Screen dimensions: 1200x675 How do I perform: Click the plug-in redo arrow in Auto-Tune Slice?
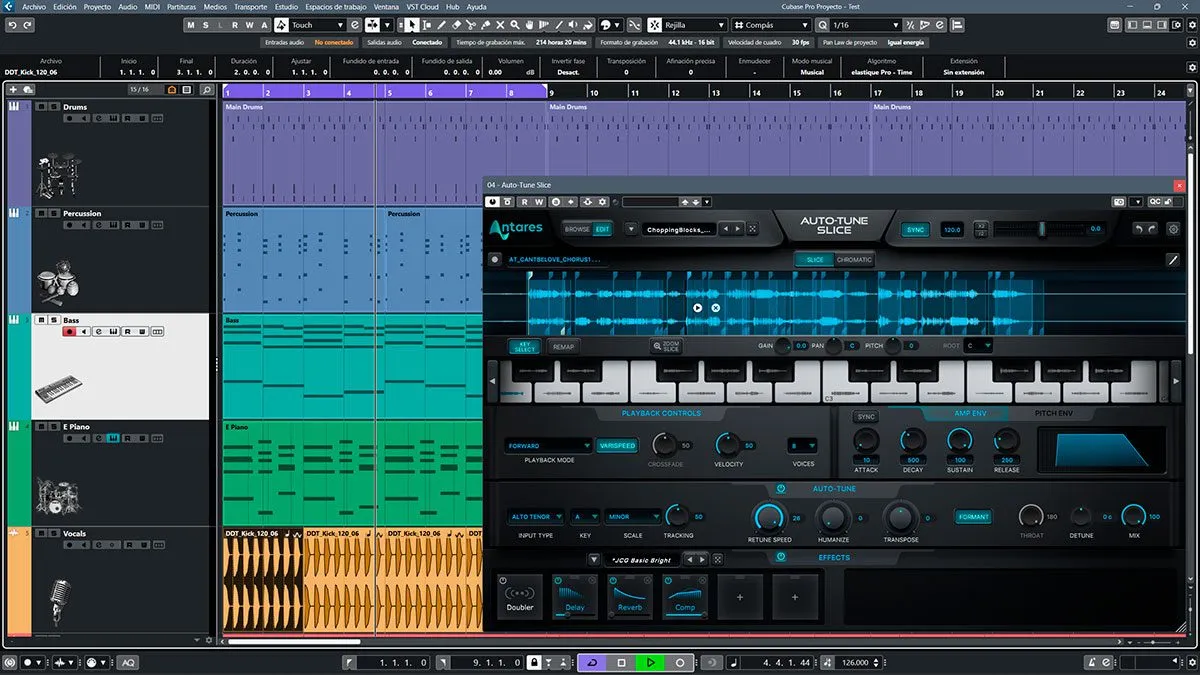(1151, 229)
